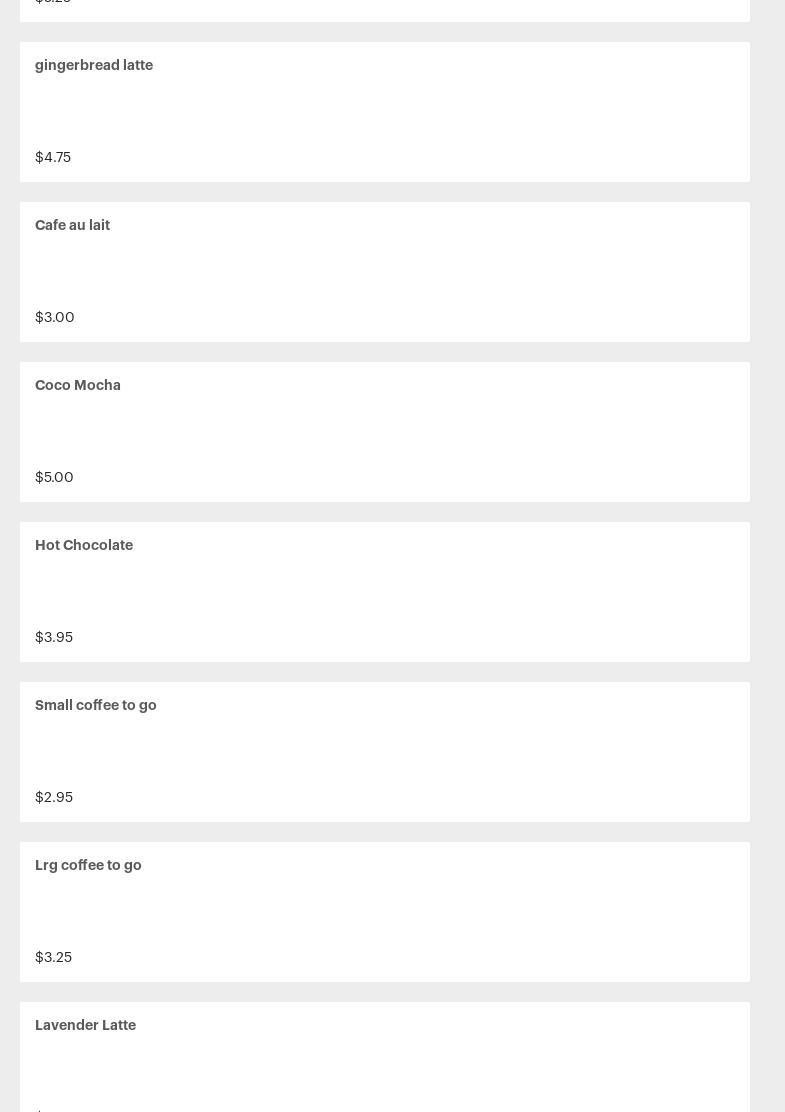Click the $5.00 Coco Mocha price

54,477
